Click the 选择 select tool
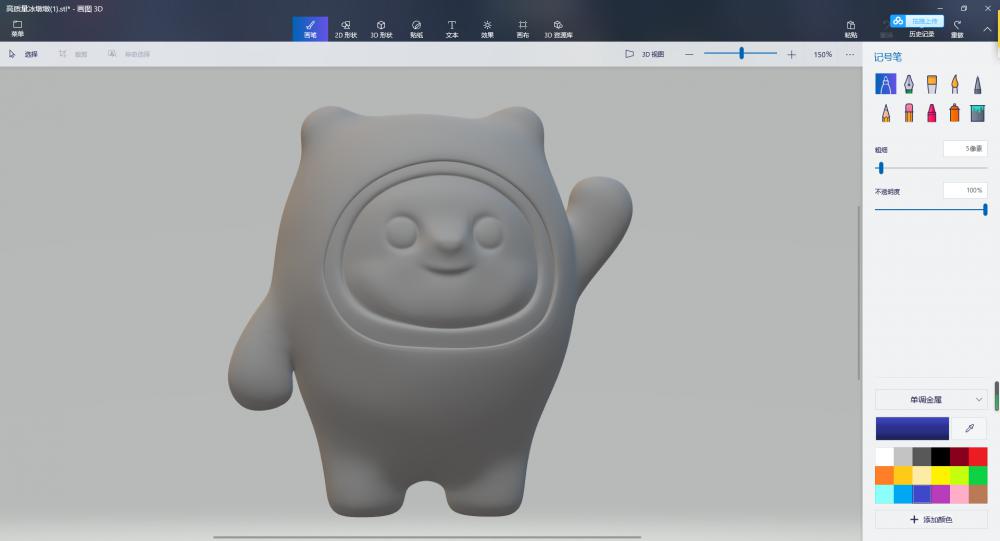This screenshot has width=1000, height=541. (23, 54)
